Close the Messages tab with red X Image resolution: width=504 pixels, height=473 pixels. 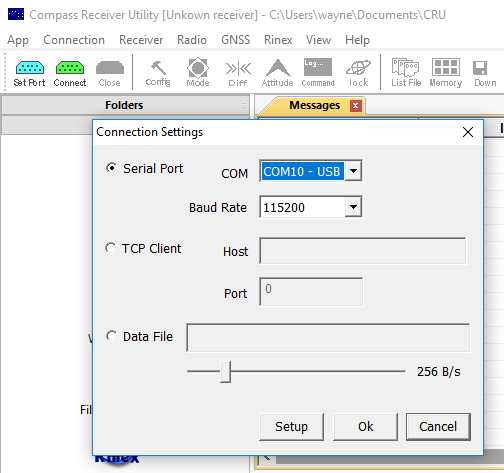tap(356, 106)
